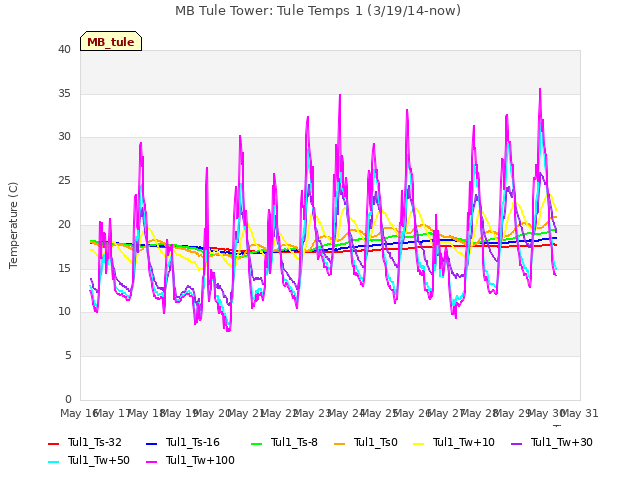640x480 pixels.
Task: Click the 0 y-axis tick label
Action: click(x=68, y=399)
